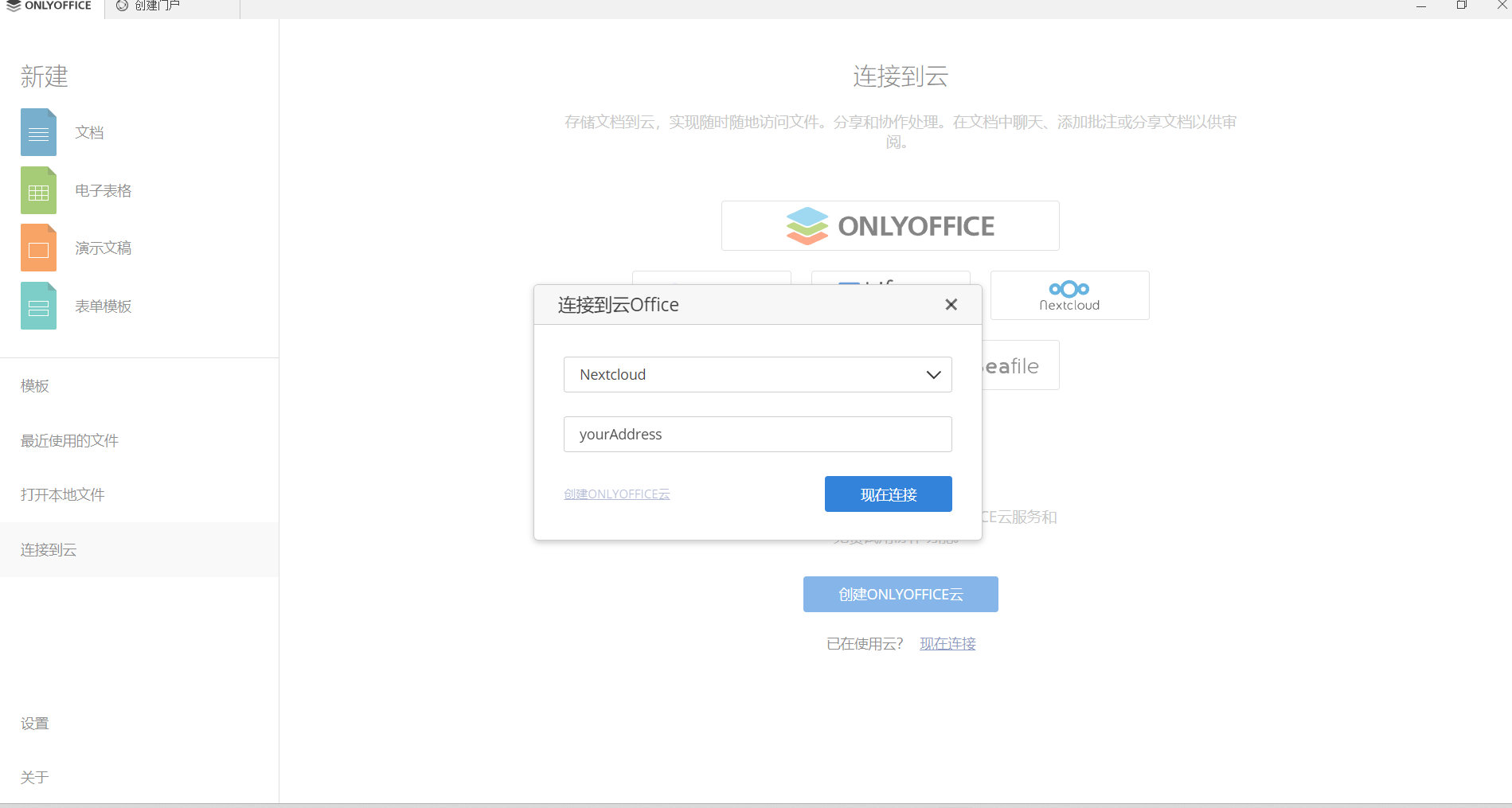Click the orange presentation icon

pos(38,248)
